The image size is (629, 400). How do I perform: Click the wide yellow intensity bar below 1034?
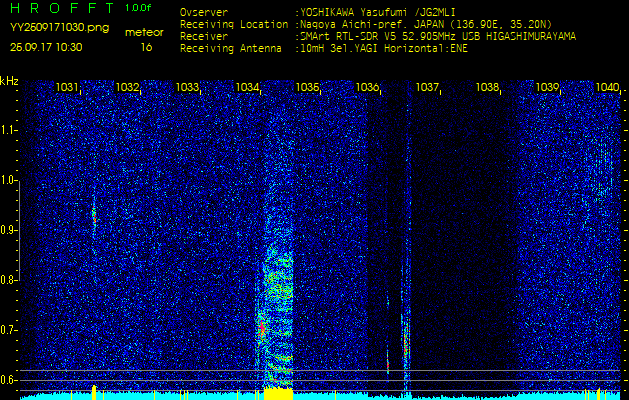(x=278, y=394)
